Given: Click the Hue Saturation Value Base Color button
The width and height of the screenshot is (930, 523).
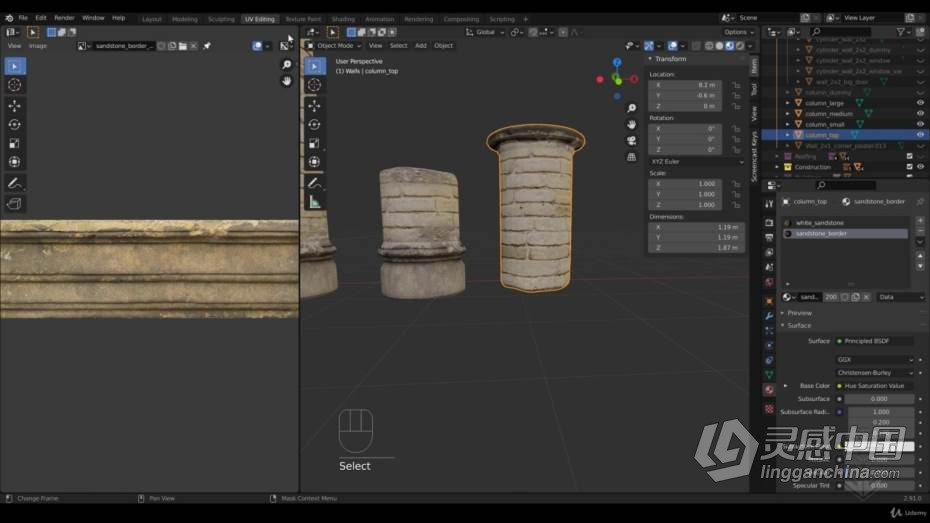Looking at the screenshot, I should pyautogui.click(x=875, y=385).
